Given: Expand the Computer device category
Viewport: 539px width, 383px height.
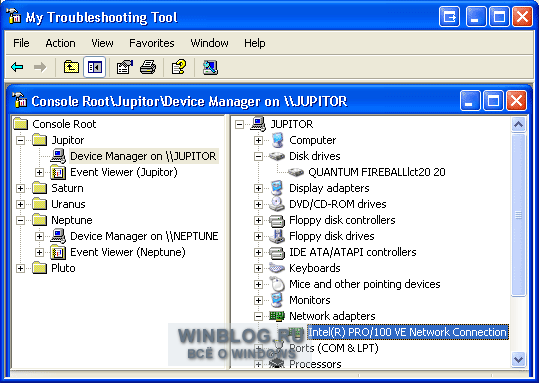Looking at the screenshot, I should 258,140.
